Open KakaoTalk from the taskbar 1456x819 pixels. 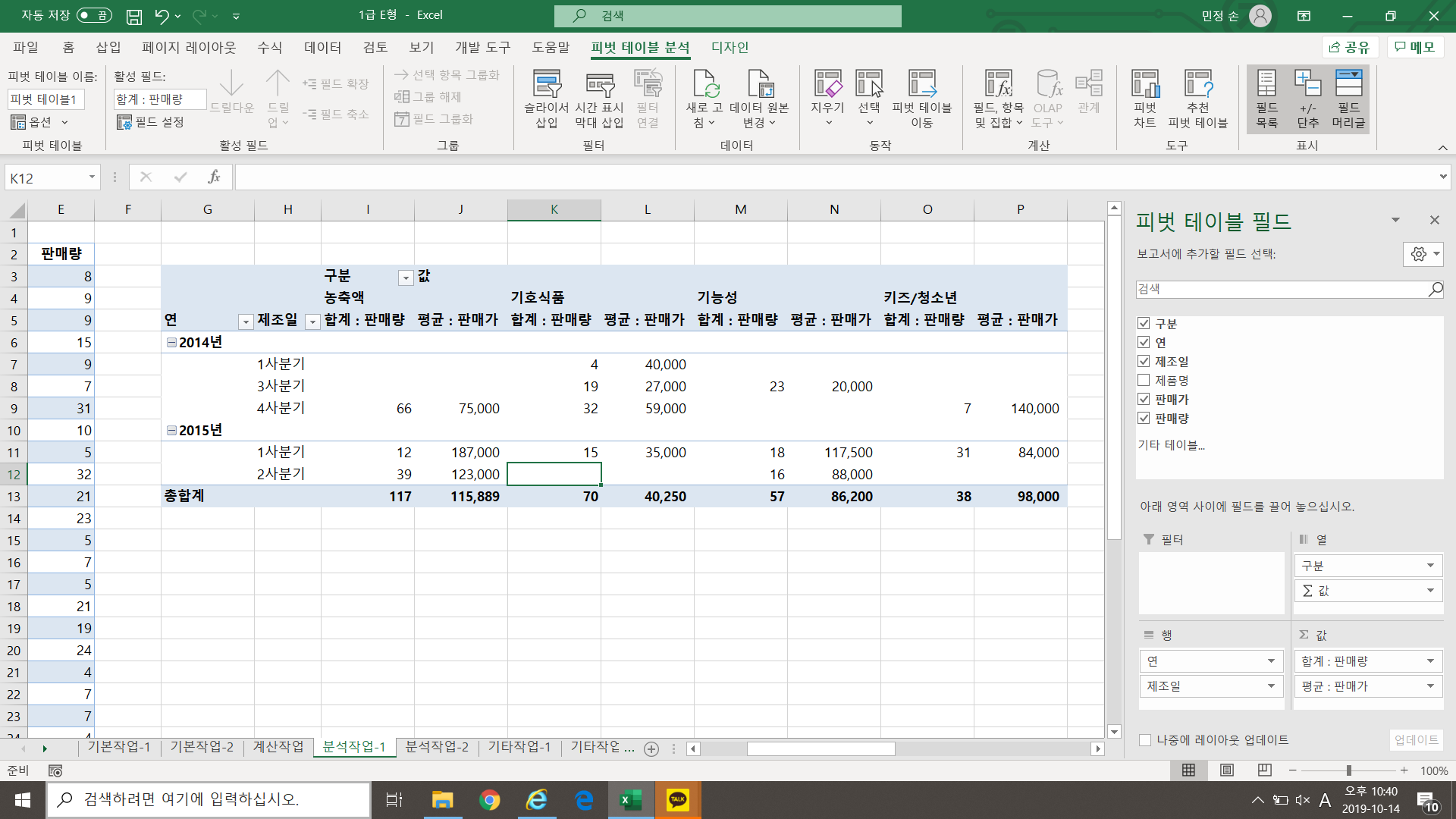click(677, 799)
